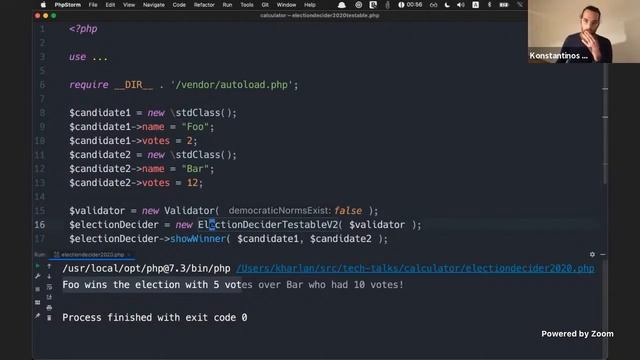
Task: Open the Tools menu
Action: (247, 5)
